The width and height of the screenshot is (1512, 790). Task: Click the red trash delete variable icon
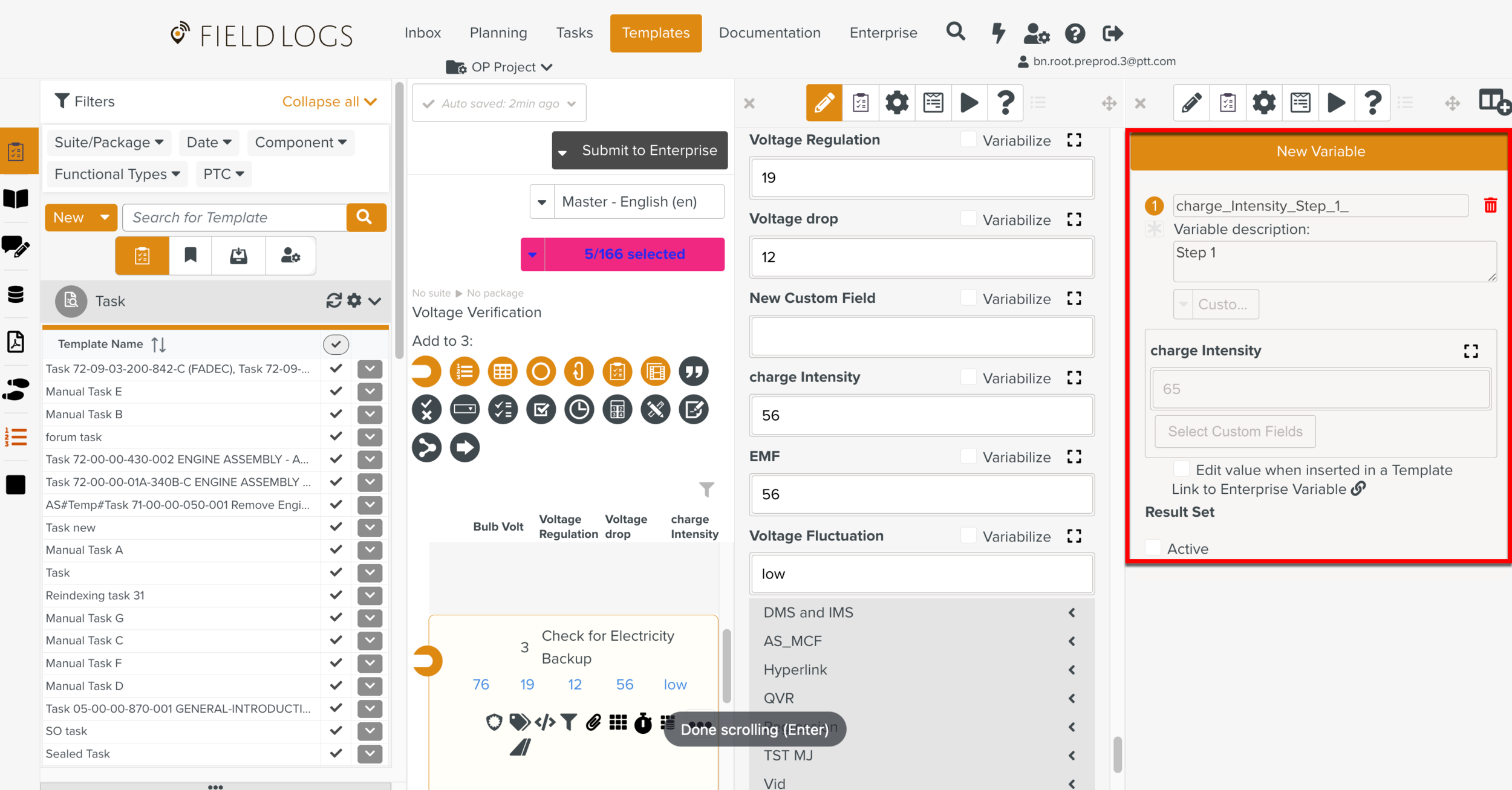point(1490,206)
